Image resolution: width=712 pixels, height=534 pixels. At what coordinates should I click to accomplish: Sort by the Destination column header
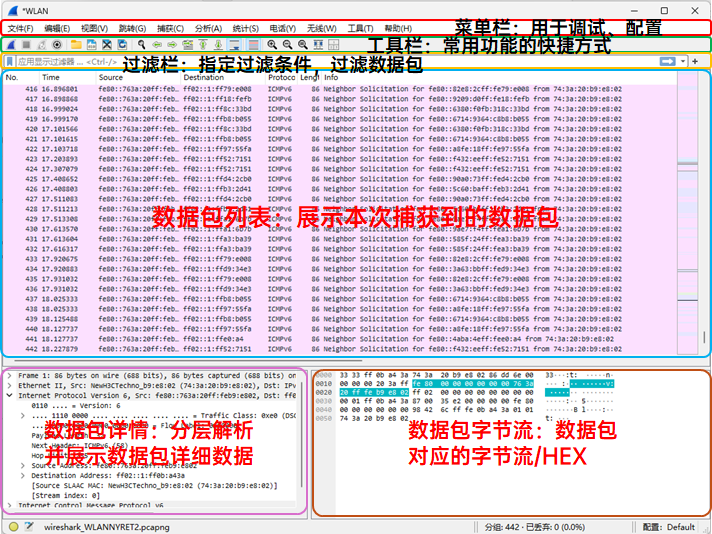click(223, 78)
